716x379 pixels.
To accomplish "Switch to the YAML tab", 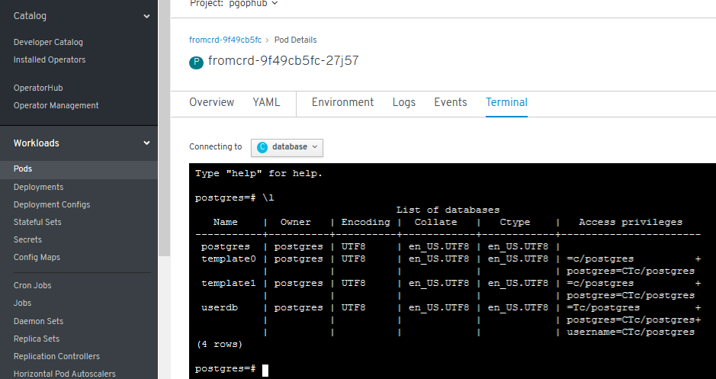I will coord(266,102).
